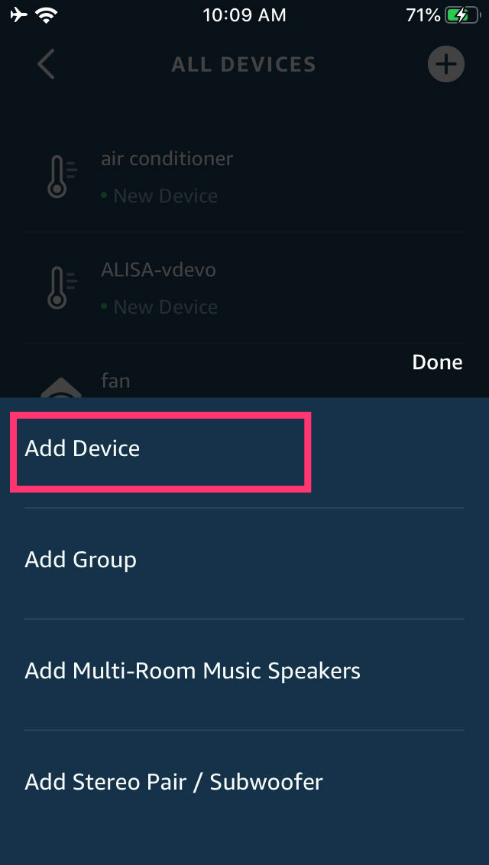
Task: Select the ALISA-vdevo thermometer icon
Action: (62, 287)
